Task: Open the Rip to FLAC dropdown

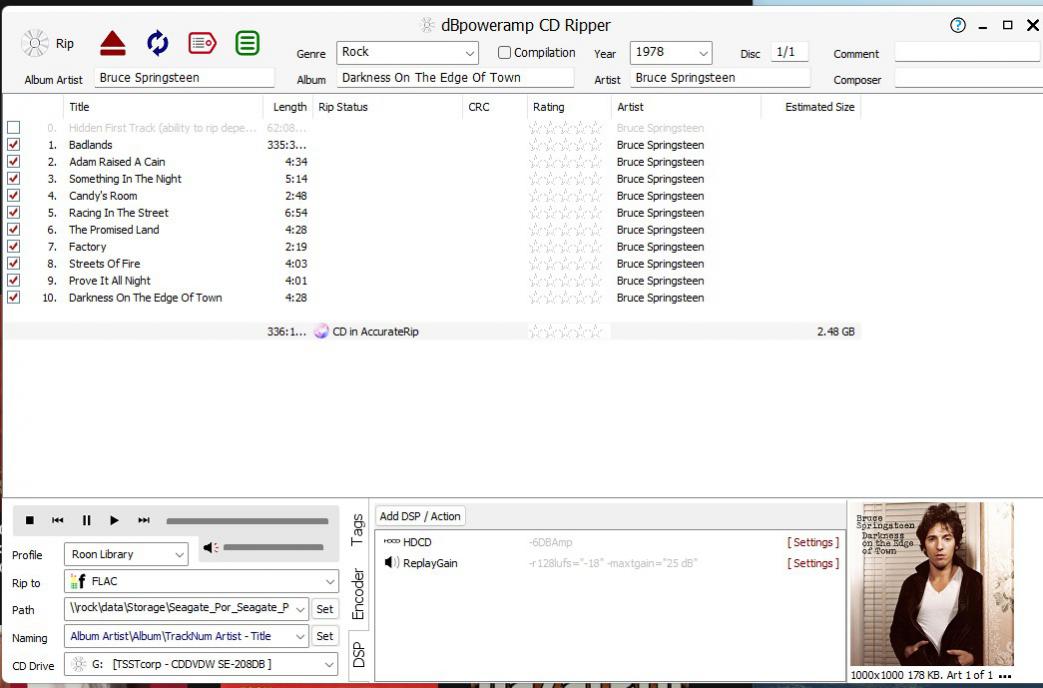Action: (330, 581)
